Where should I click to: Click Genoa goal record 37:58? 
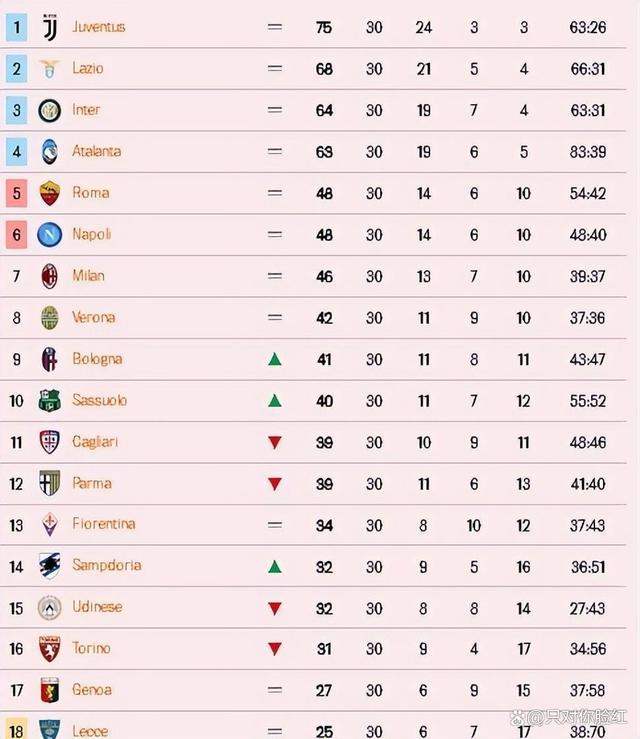pos(587,691)
